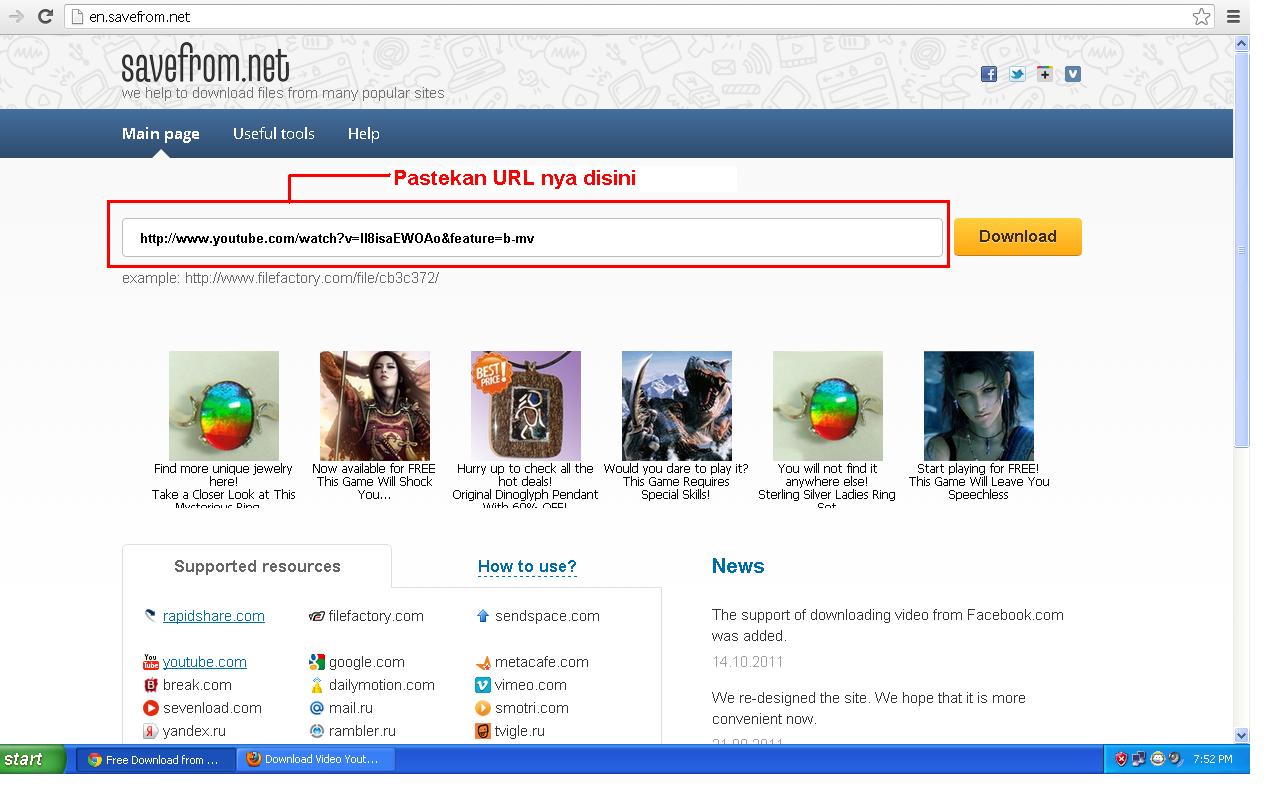Open the youtube.com link
Screen dimensions: 1280x800
[205, 662]
